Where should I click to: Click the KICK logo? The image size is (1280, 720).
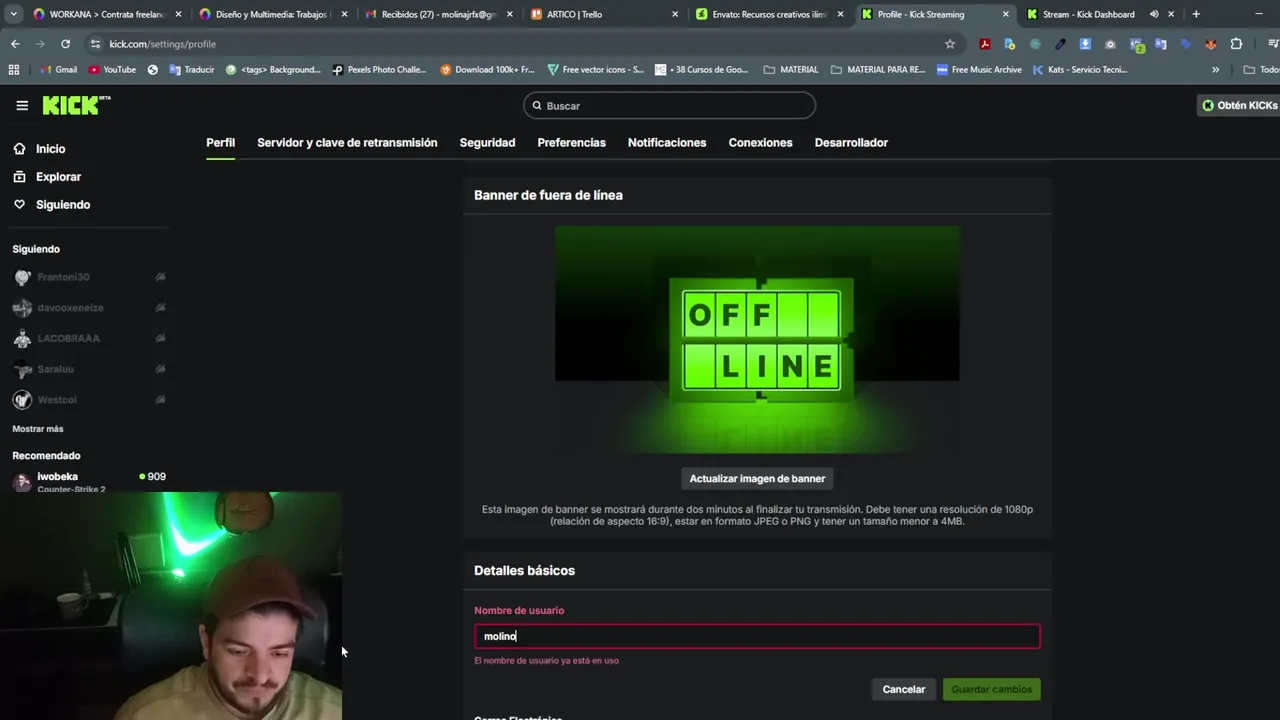click(x=76, y=105)
